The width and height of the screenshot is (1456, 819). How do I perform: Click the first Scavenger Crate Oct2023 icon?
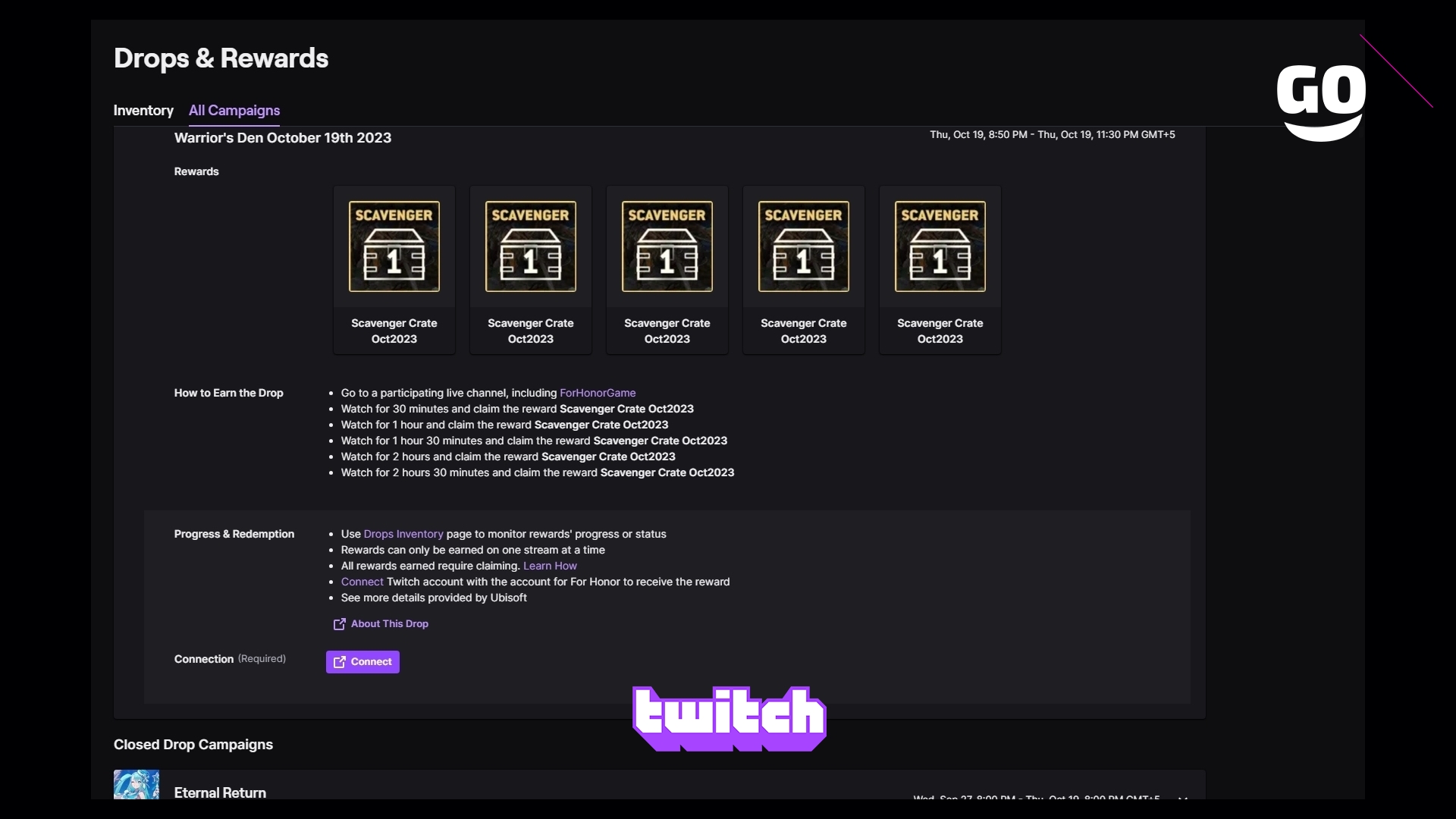tap(394, 246)
